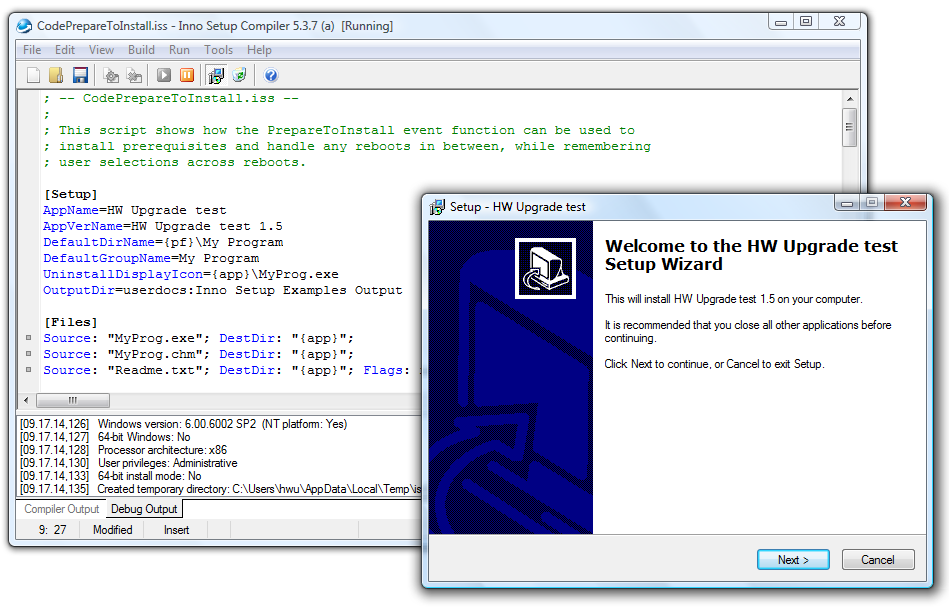Click the Inno Setup Compiler title bar icon

(24, 25)
